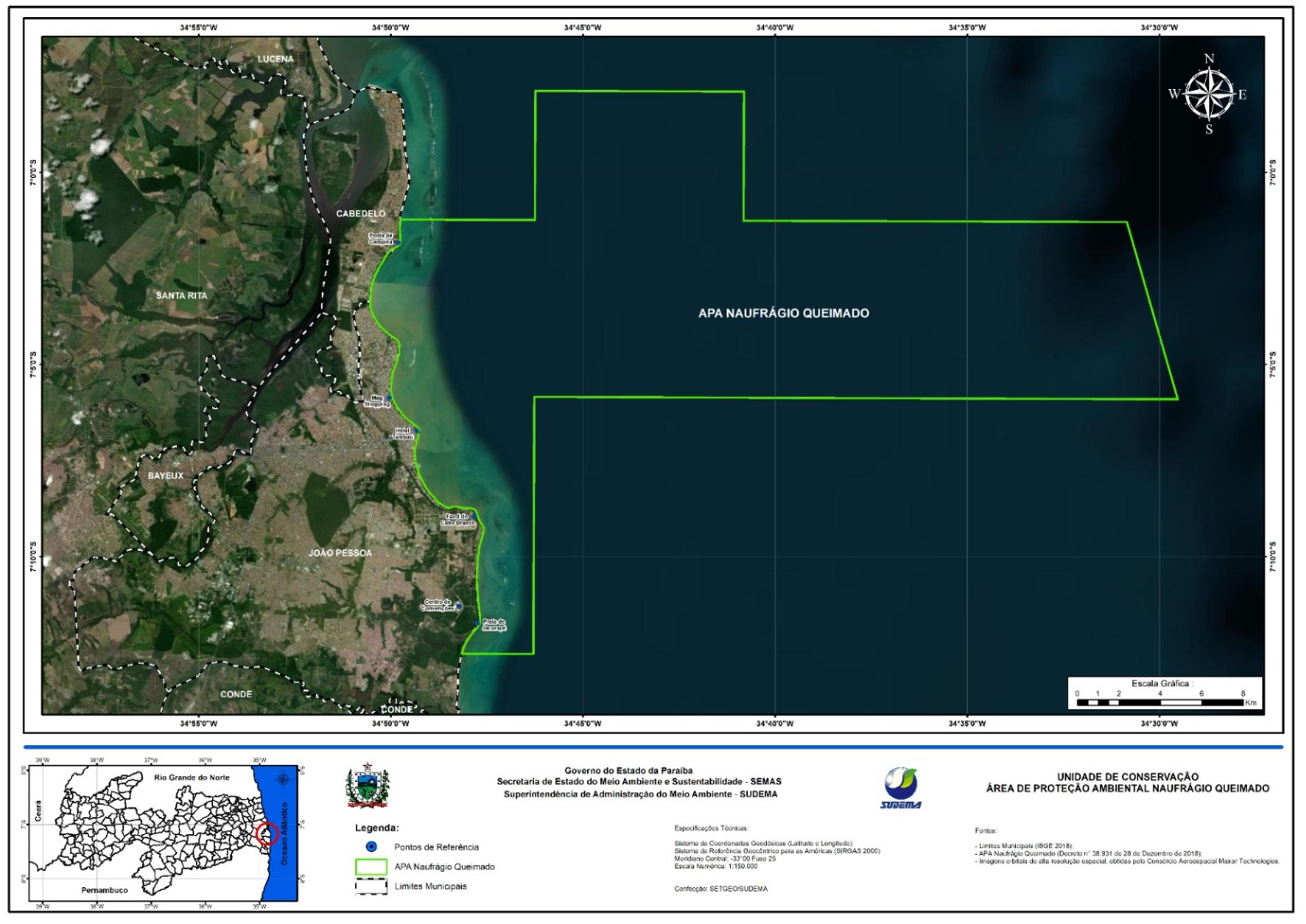Select the Limites Municipais dashed legend symbol
Image resolution: width=1306 pixels, height=924 pixels.
pyautogui.click(x=371, y=886)
